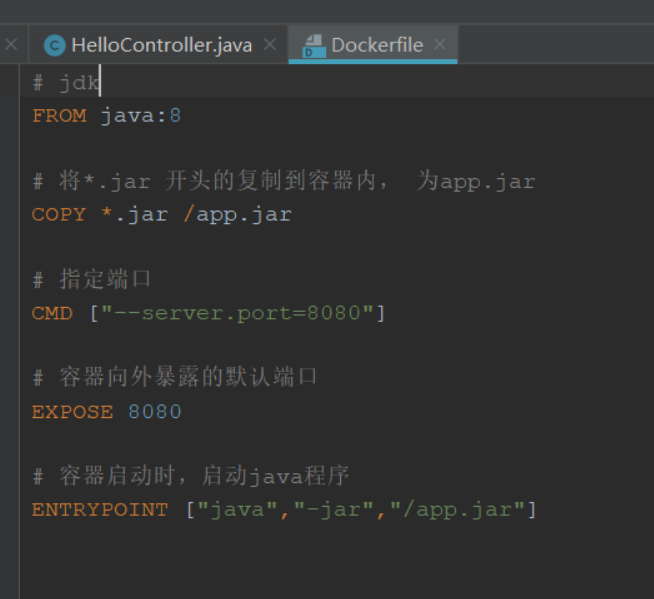Click the ENTRYPOINT keyword
Screen dimensions: 654x599
[x=100, y=510]
